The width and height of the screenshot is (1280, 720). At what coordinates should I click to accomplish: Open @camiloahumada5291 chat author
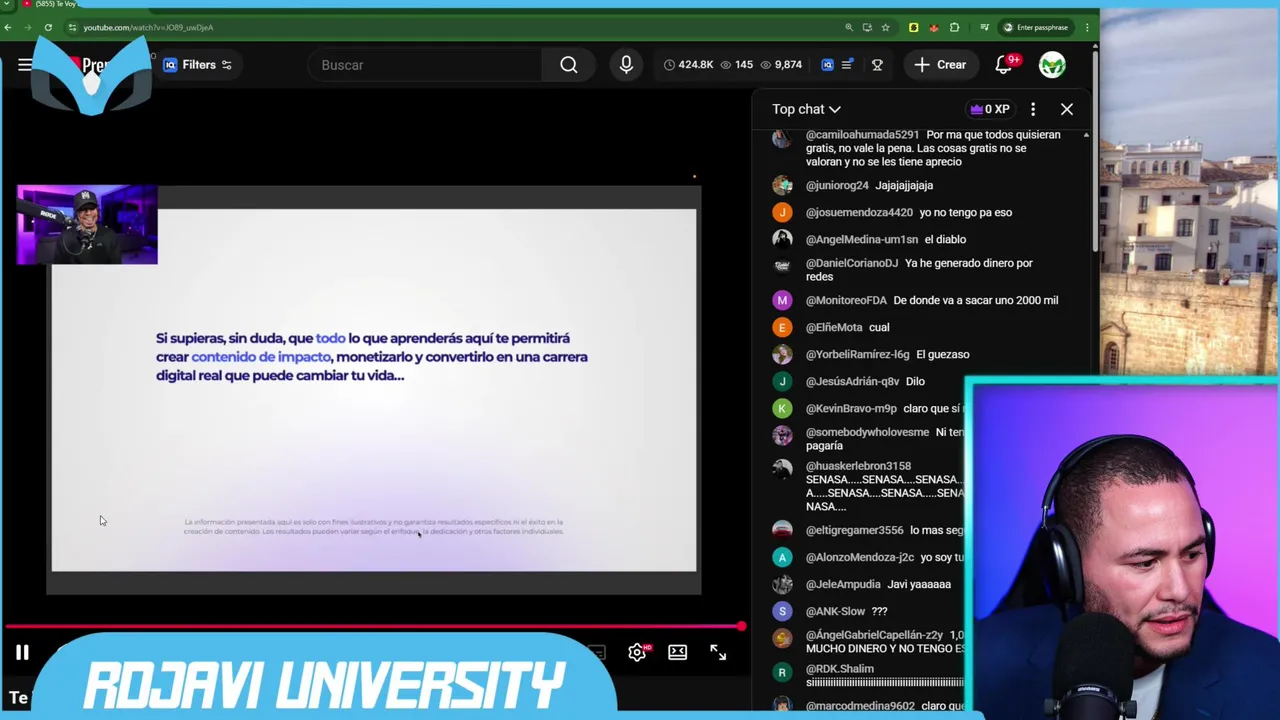[x=862, y=134]
